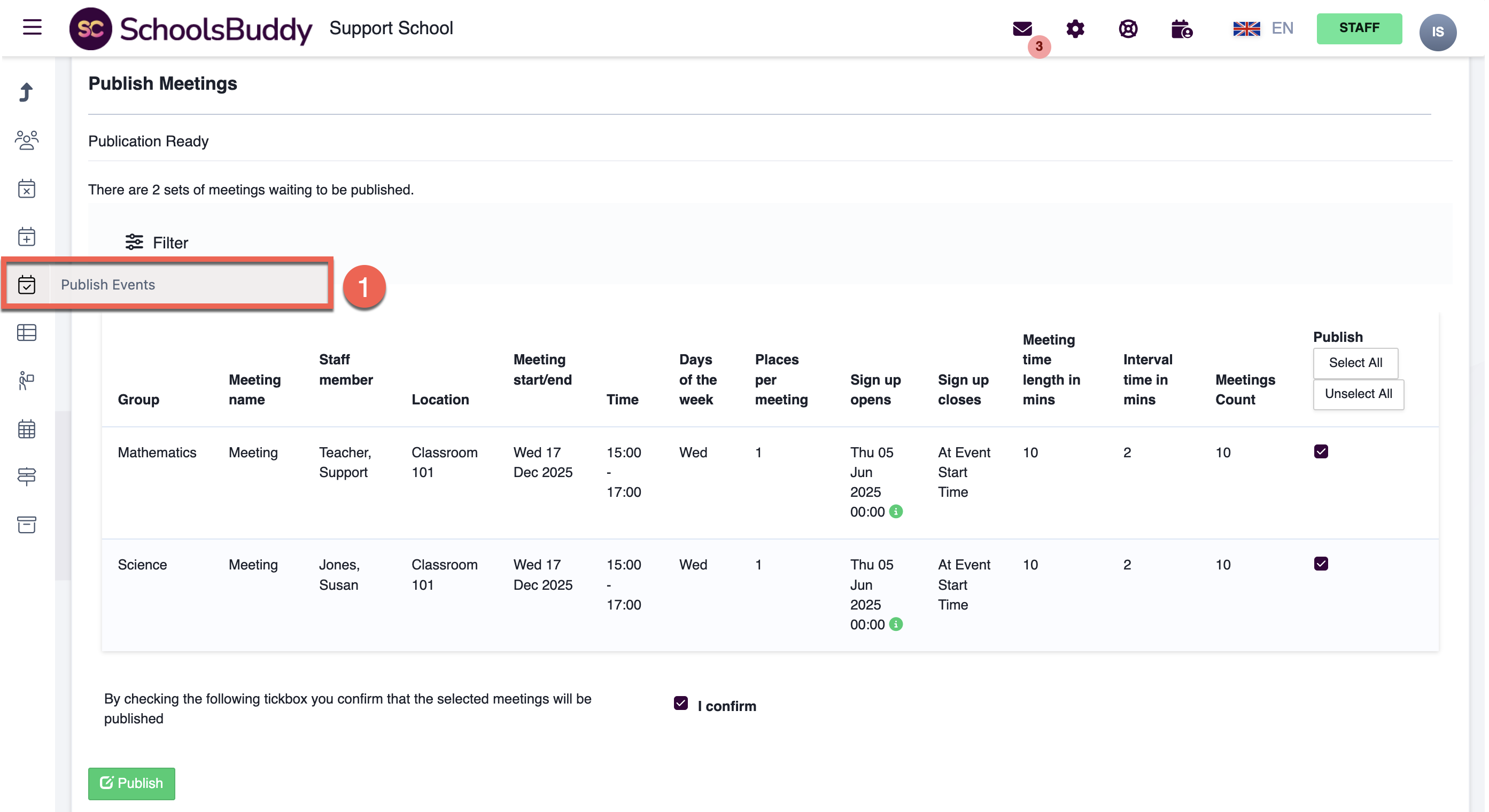Image resolution: width=1489 pixels, height=812 pixels.
Task: Click the help lifebuoy icon
Action: point(1128,28)
